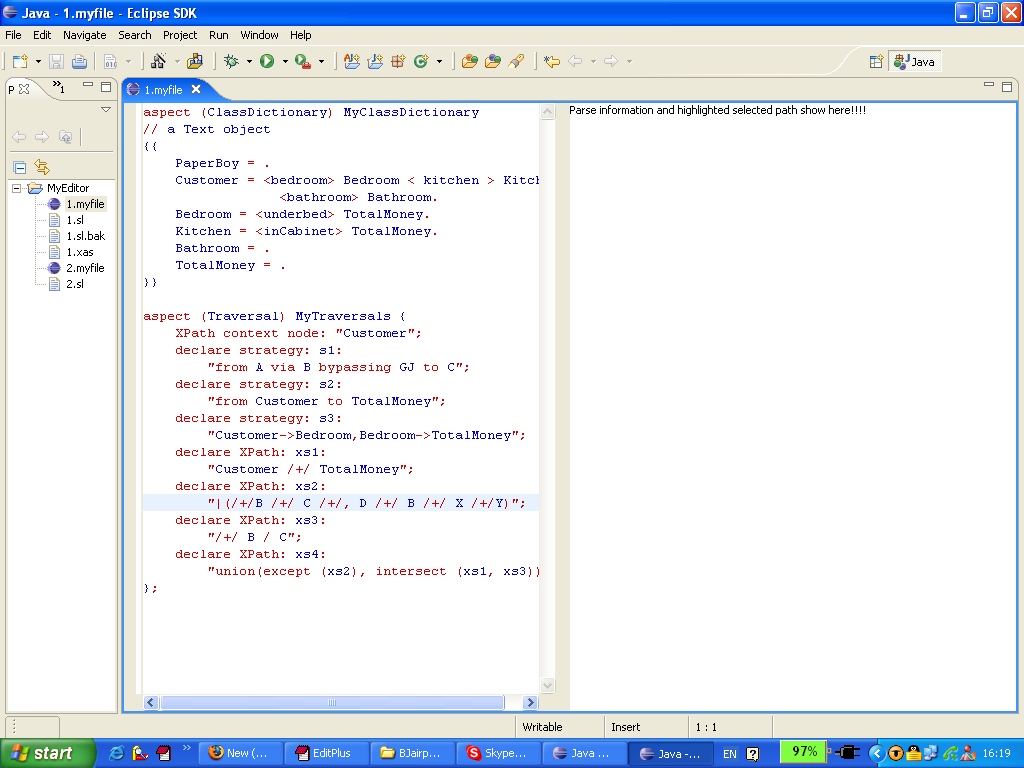Click the Last Edit Location icon

click(551, 61)
